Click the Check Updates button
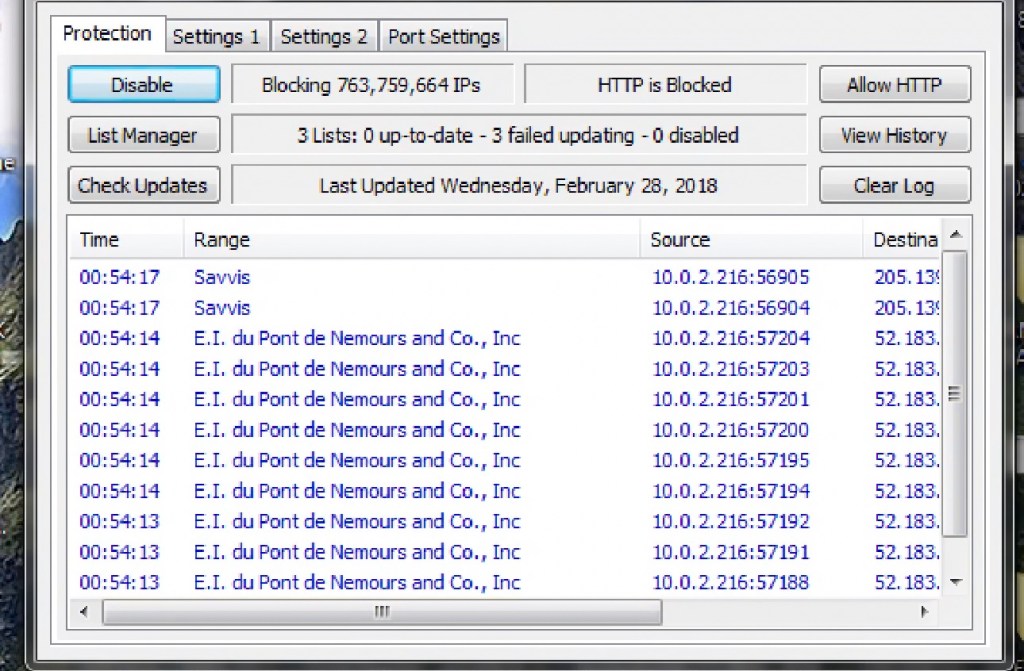This screenshot has height=671, width=1024. tap(143, 185)
